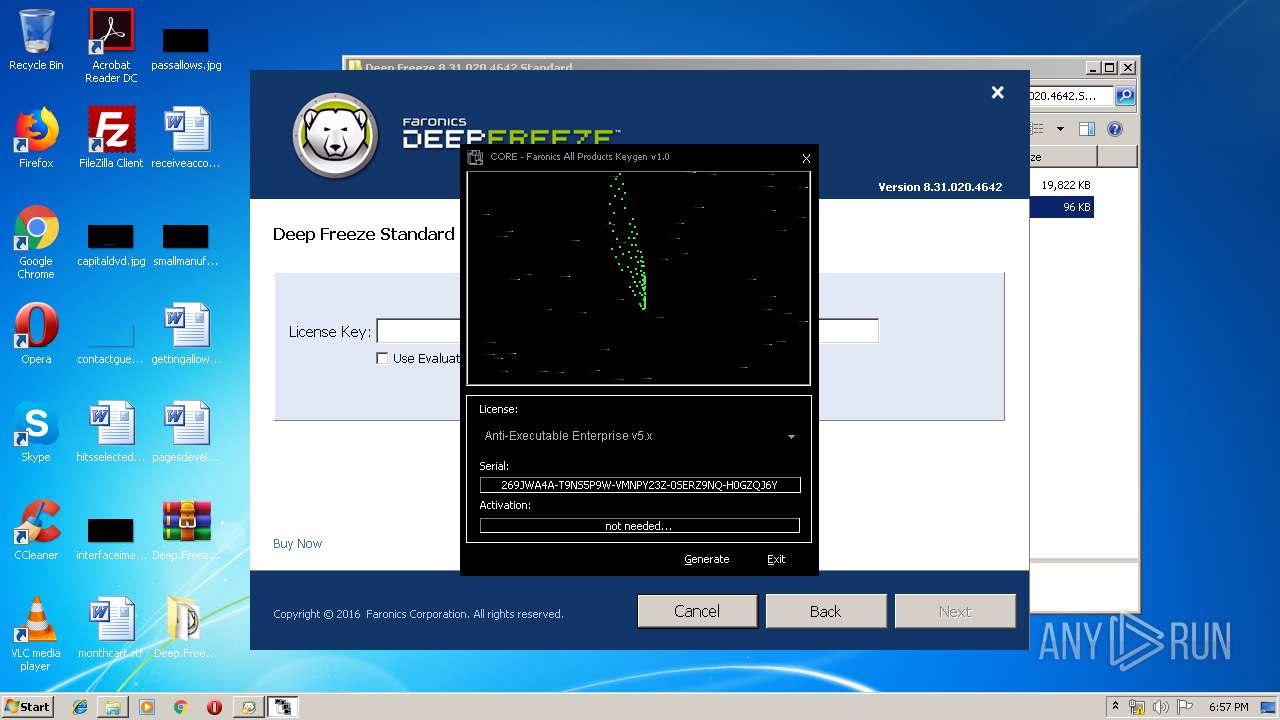Screen dimensions: 1280x720
Task: Click the Buy Now link
Action: tap(297, 544)
